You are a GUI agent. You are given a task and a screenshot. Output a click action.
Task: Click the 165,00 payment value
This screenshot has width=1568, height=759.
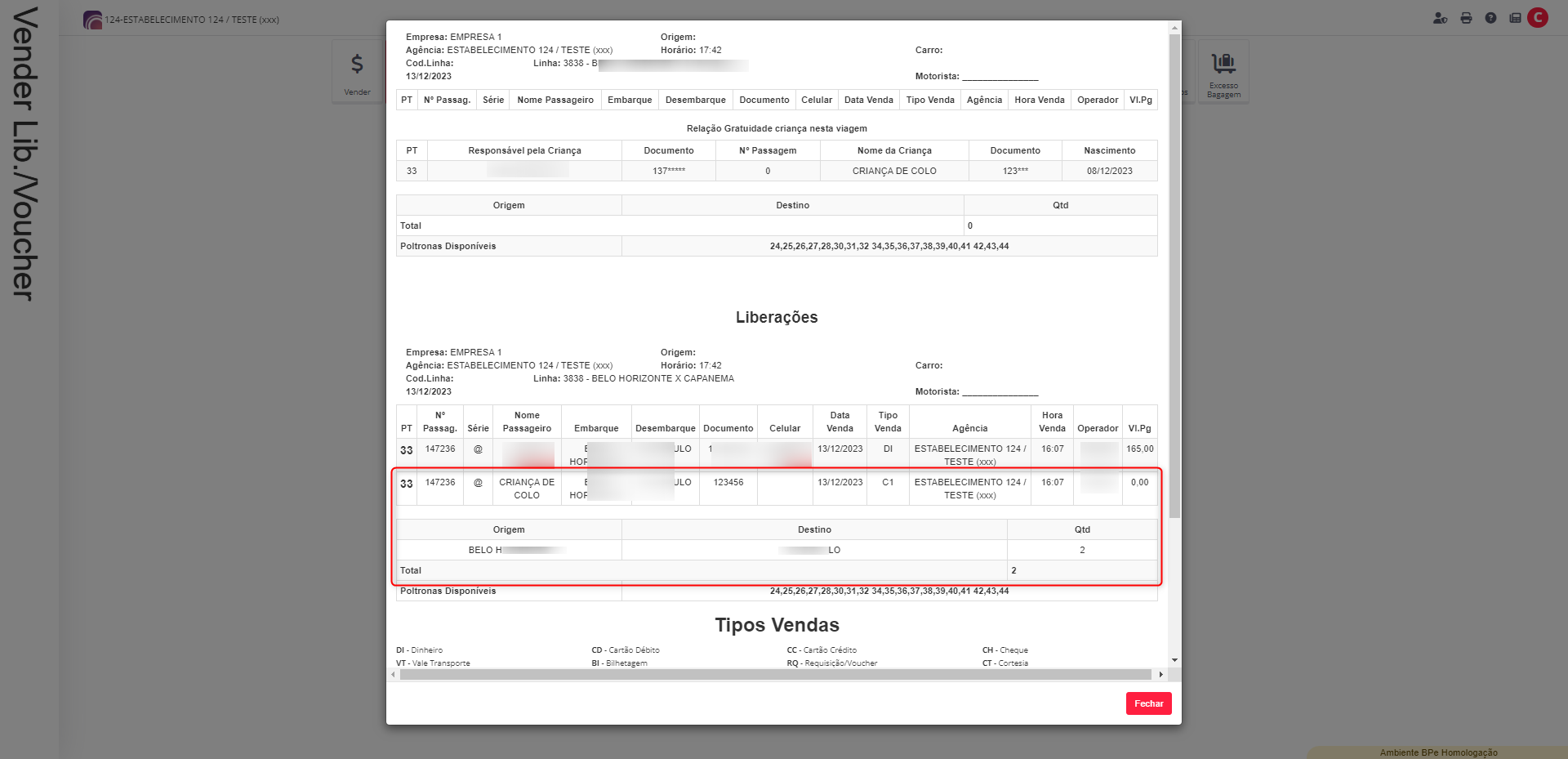(1139, 449)
